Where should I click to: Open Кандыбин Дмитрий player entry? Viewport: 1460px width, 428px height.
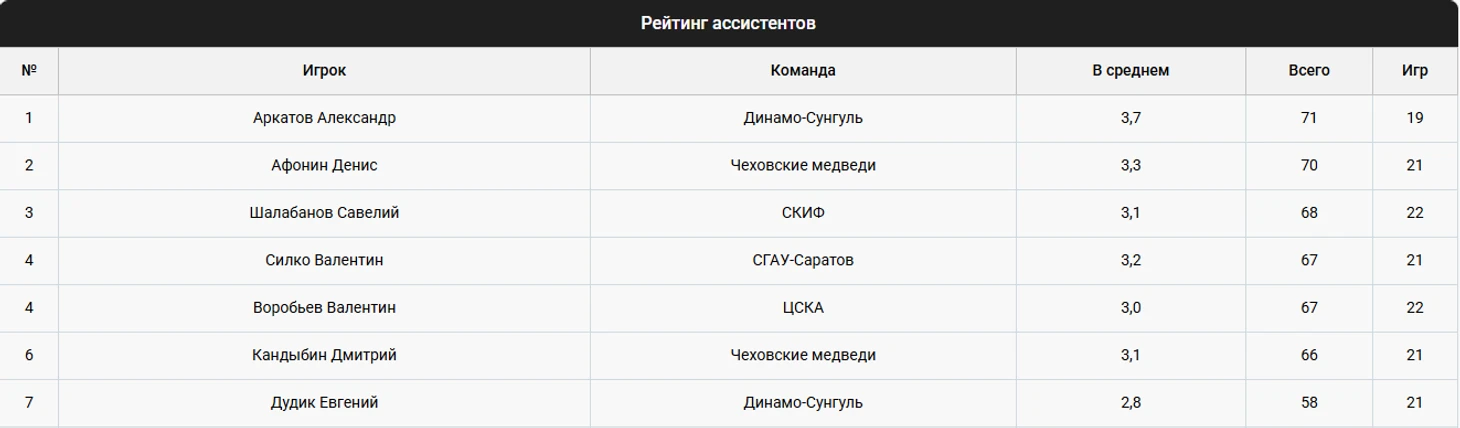(324, 355)
